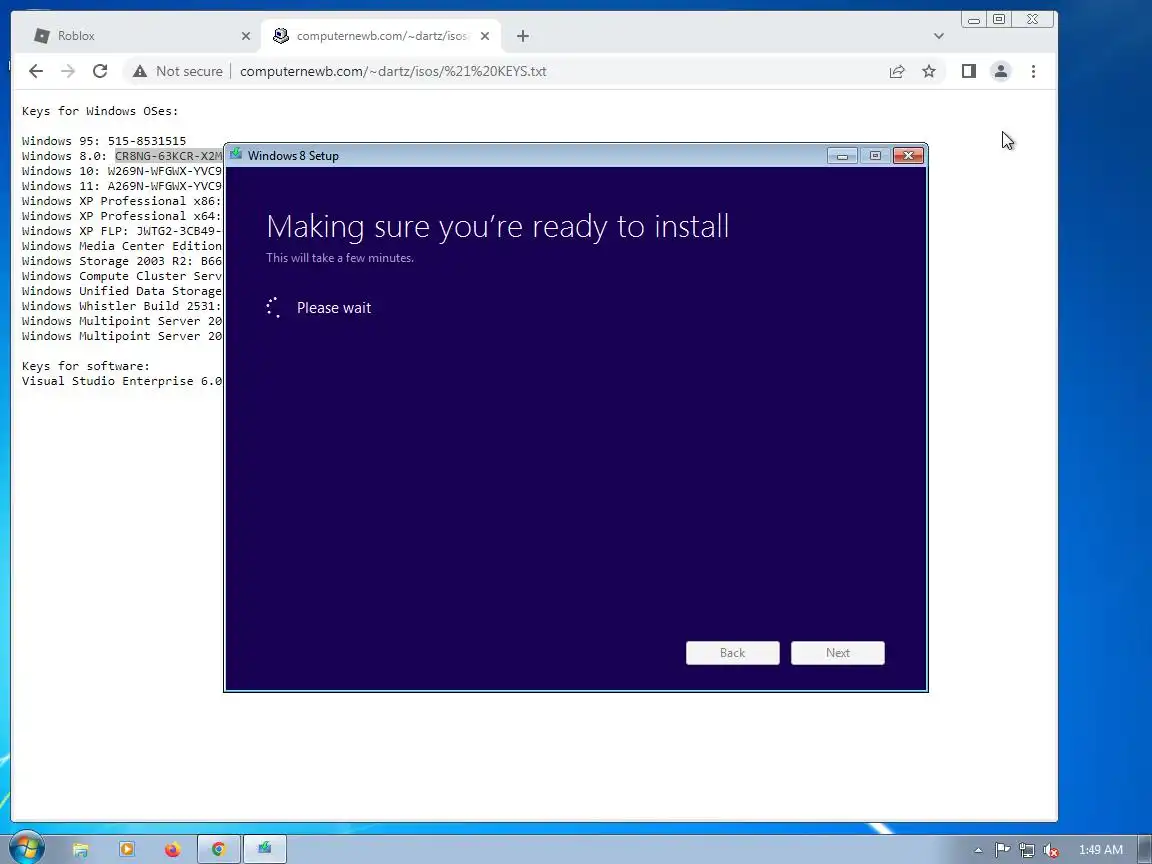The width and height of the screenshot is (1152, 864).
Task: Click the 'Windows 95: 515-8531515' line
Action: click(x=104, y=141)
